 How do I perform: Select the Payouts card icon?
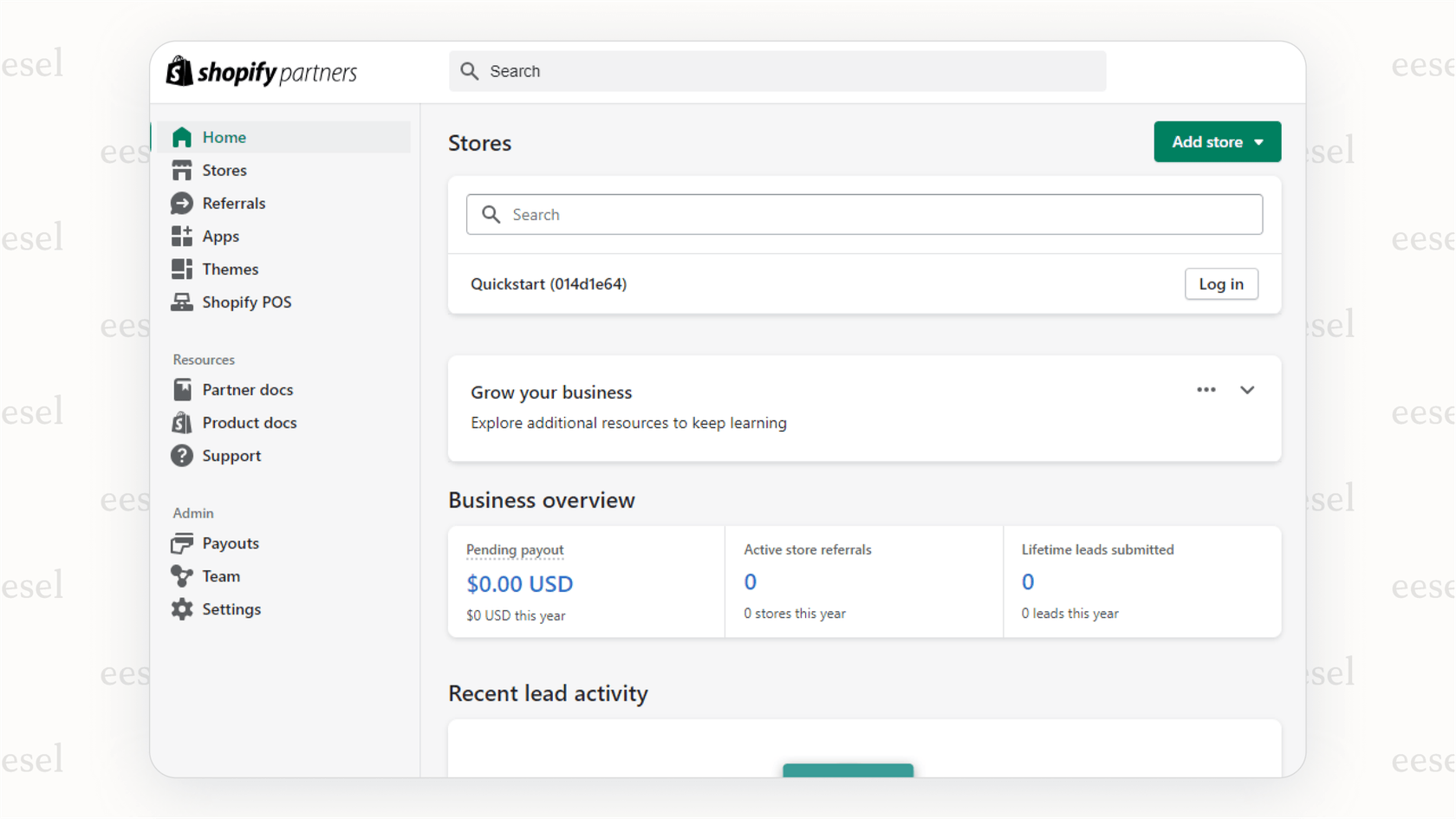point(182,543)
